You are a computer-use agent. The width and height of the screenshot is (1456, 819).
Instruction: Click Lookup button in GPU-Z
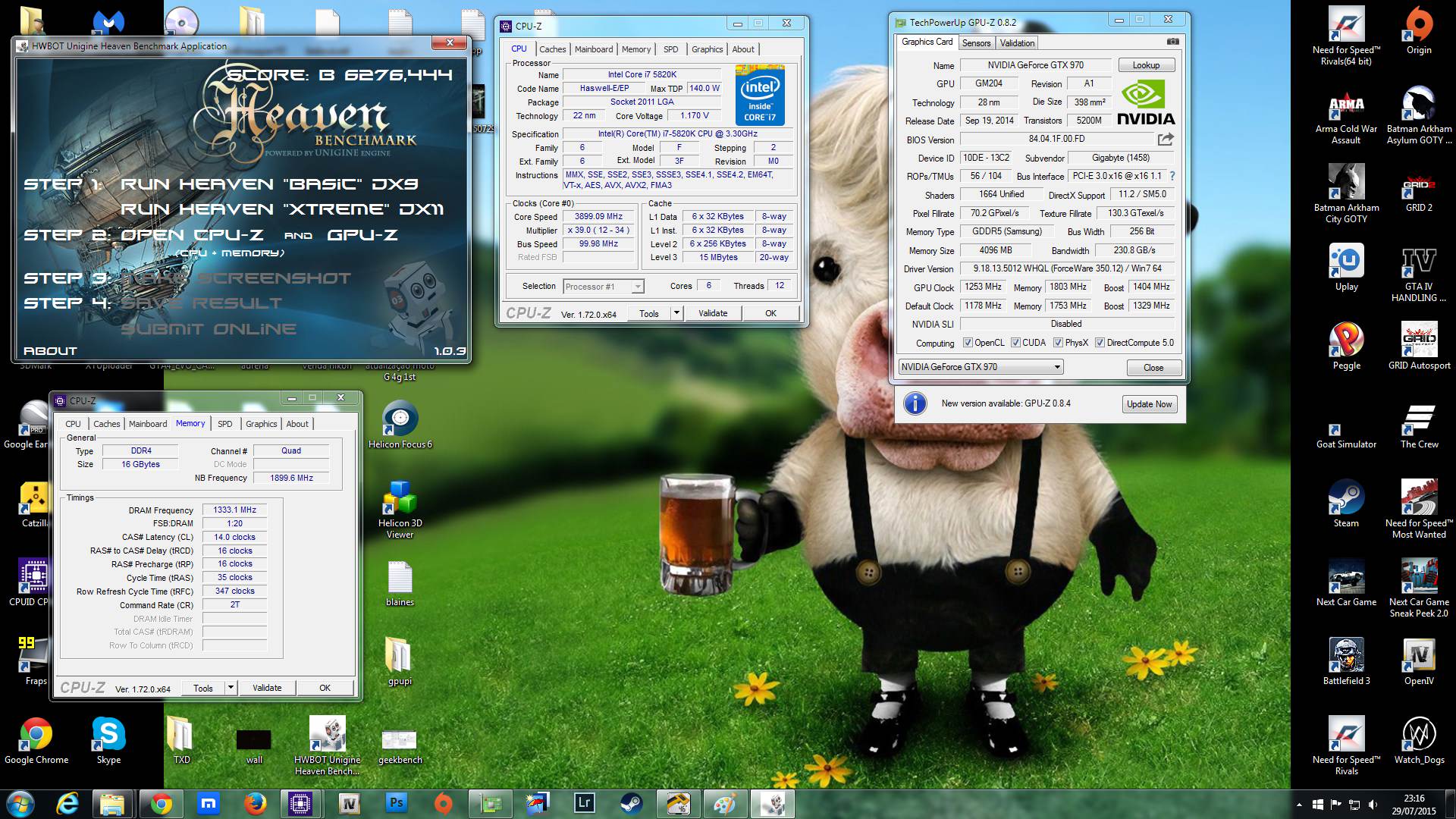1146,65
